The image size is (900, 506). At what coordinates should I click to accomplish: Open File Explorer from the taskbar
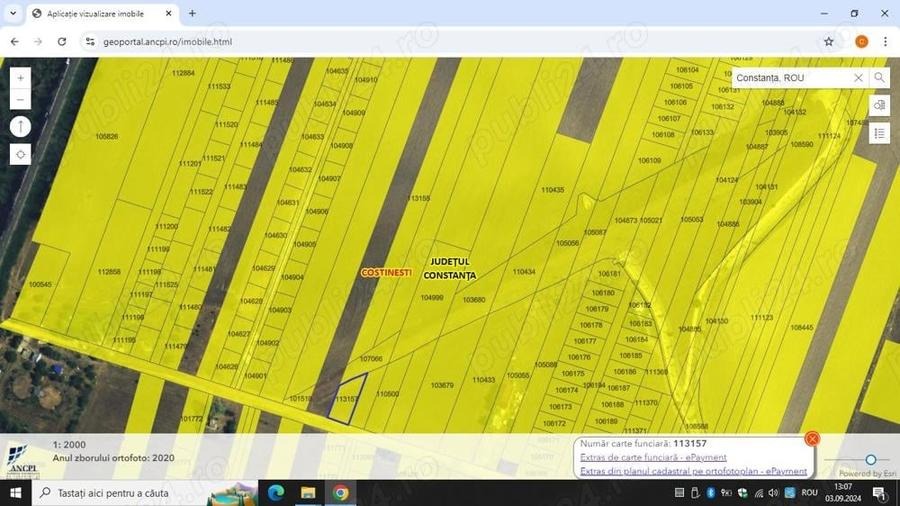coord(308,493)
